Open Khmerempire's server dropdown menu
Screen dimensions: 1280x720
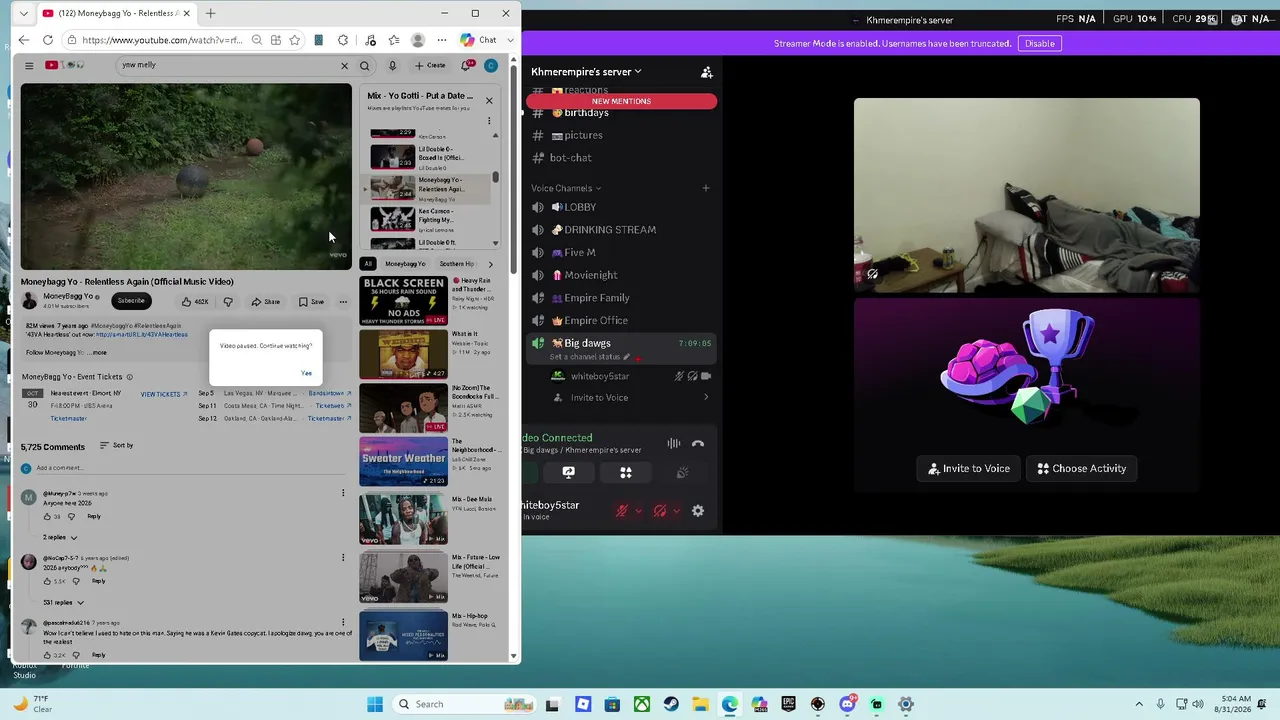tap(586, 72)
